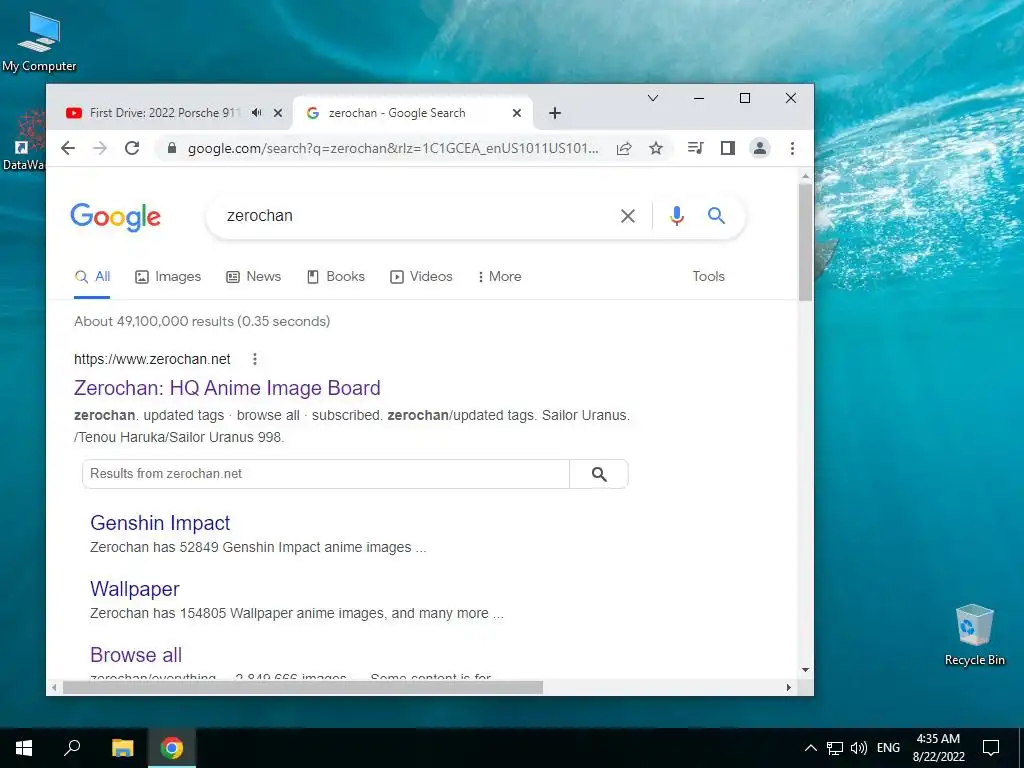Open search Tools options

pyautogui.click(x=709, y=276)
